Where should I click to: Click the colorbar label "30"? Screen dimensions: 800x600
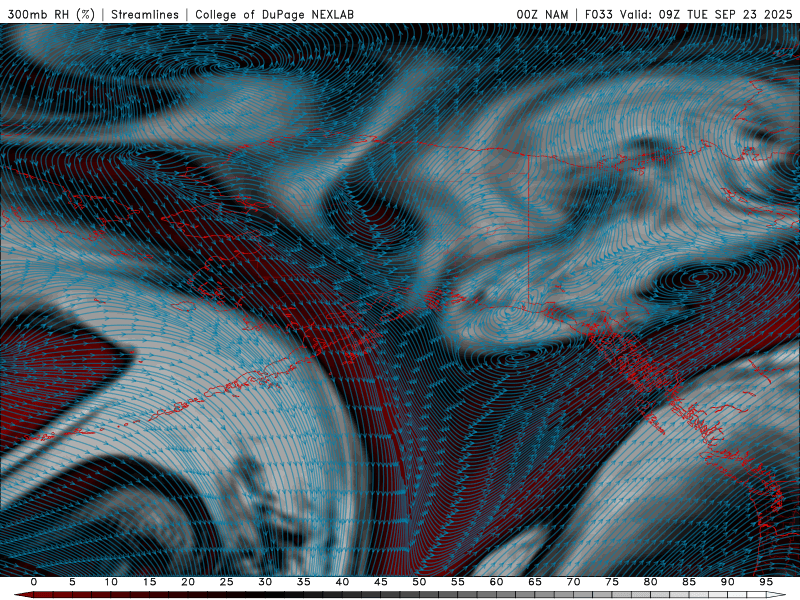click(x=265, y=582)
